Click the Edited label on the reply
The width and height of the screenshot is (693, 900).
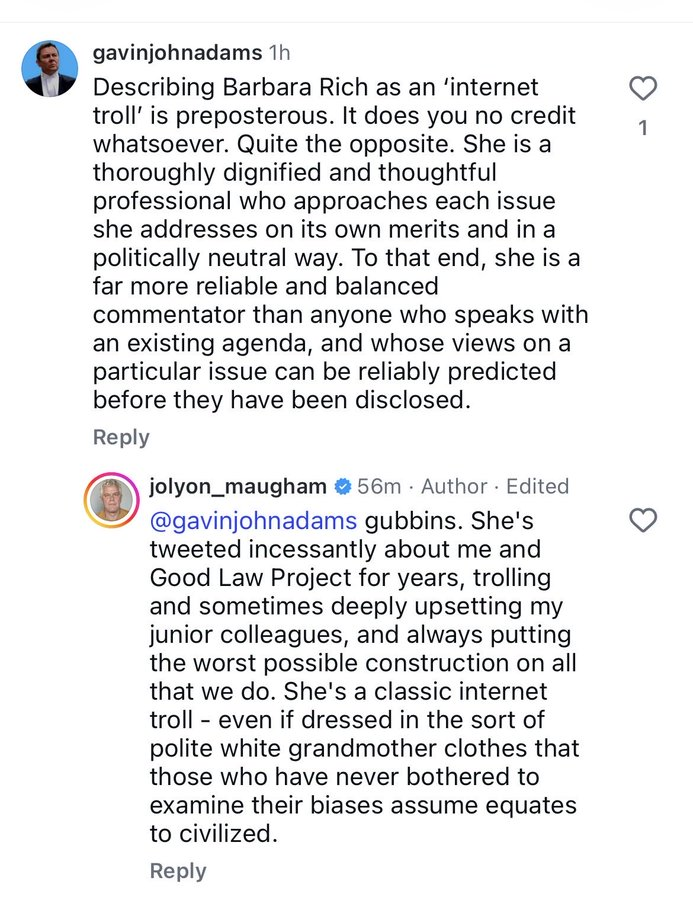[x=537, y=487]
